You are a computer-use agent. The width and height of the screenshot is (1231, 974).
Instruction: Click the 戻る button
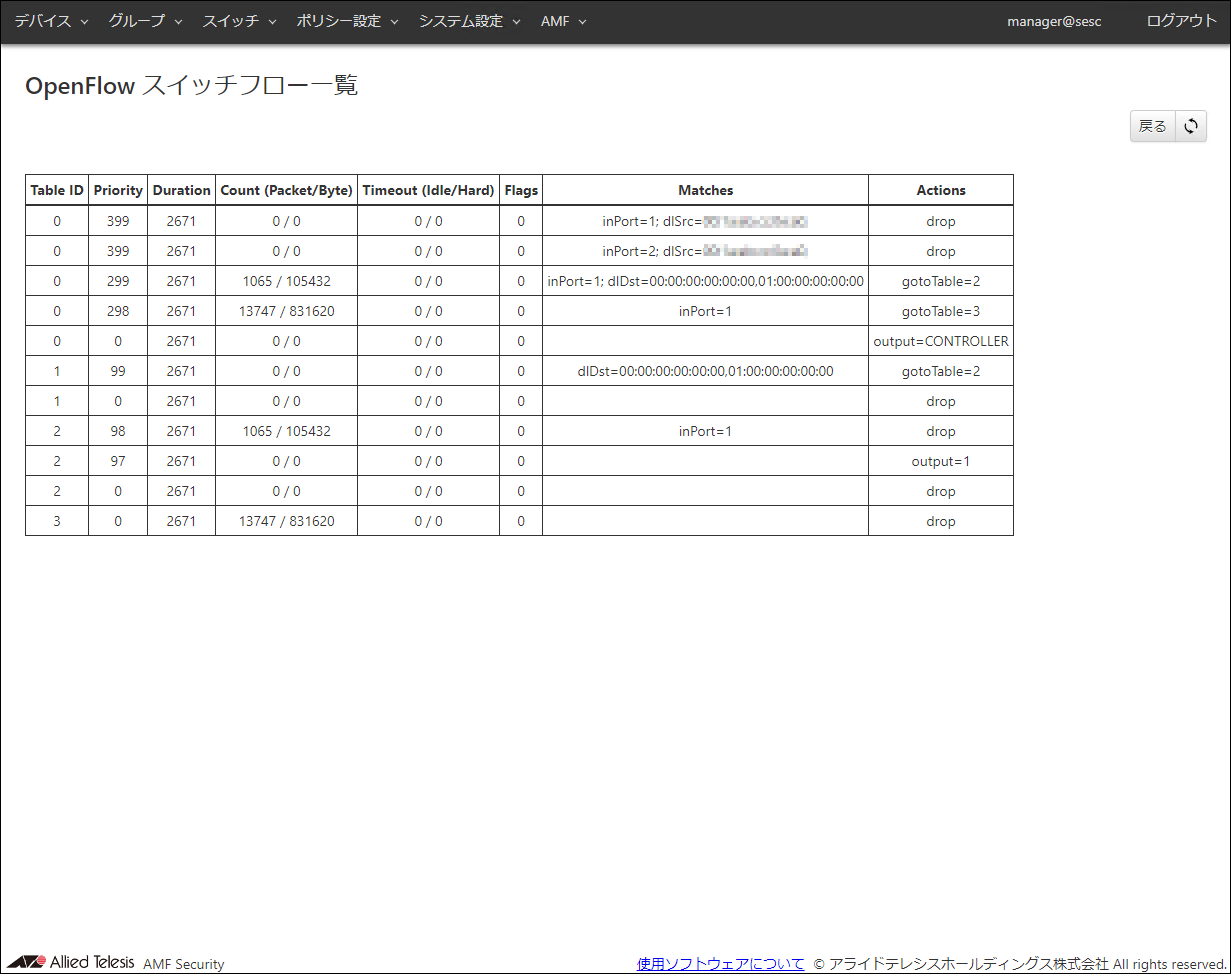(x=1152, y=125)
